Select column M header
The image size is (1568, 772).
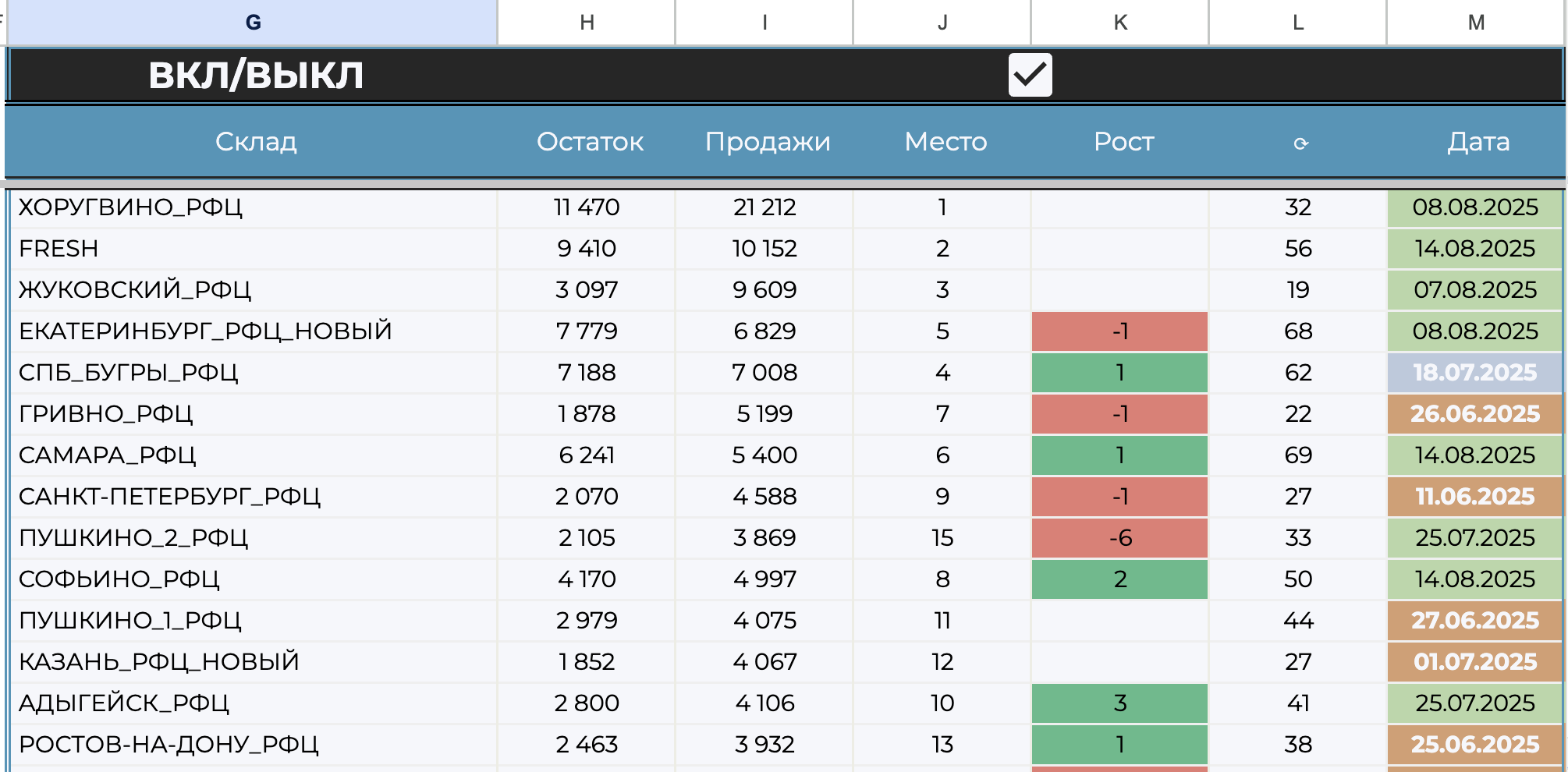(1476, 23)
